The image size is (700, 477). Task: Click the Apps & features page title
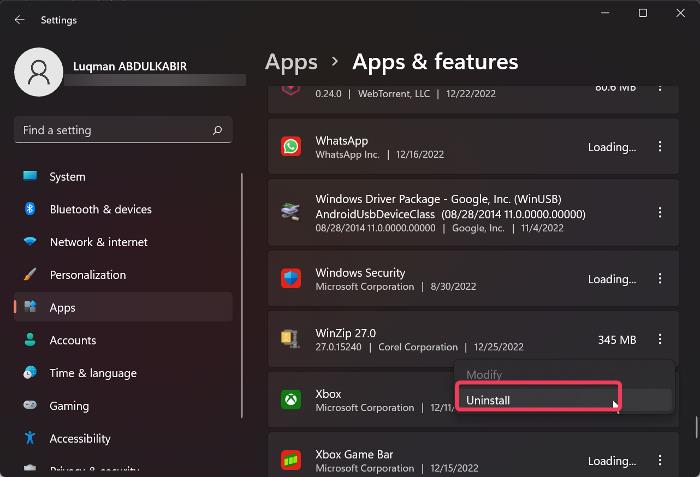tap(435, 62)
